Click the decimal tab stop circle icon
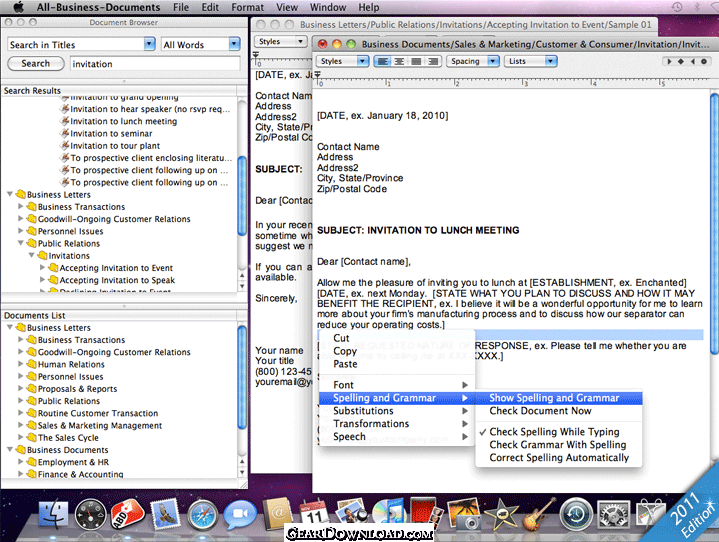719x542 pixels. click(703, 61)
